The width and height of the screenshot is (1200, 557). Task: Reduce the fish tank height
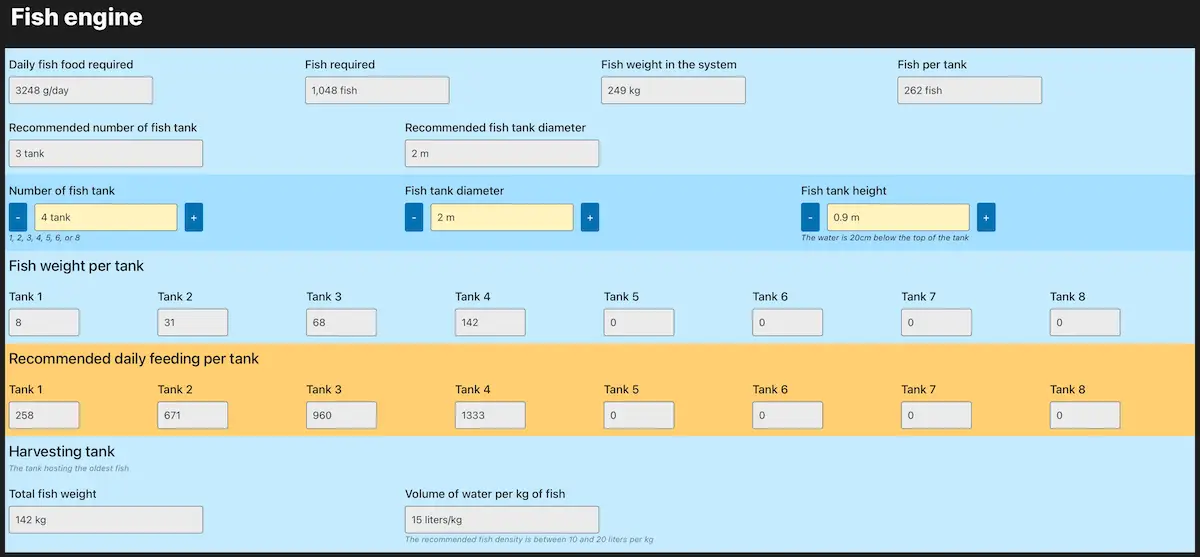point(810,218)
